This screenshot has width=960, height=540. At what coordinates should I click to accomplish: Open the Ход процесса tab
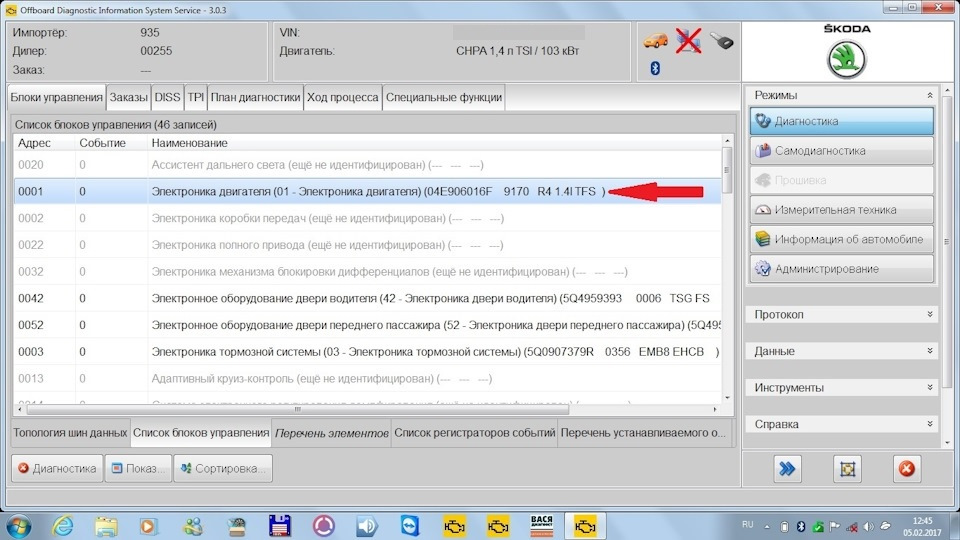point(343,97)
